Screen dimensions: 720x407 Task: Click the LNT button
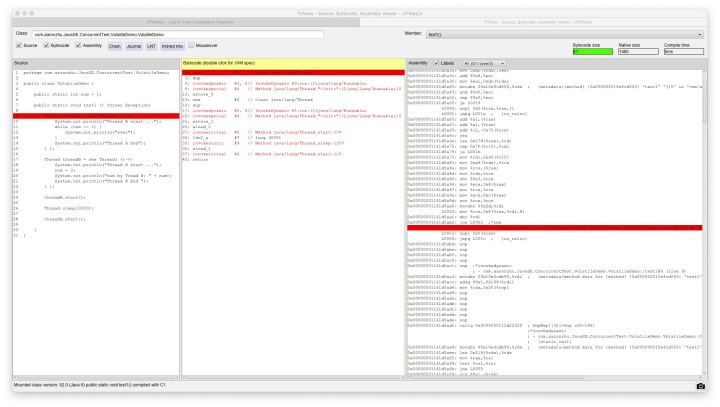pyautogui.click(x=151, y=46)
